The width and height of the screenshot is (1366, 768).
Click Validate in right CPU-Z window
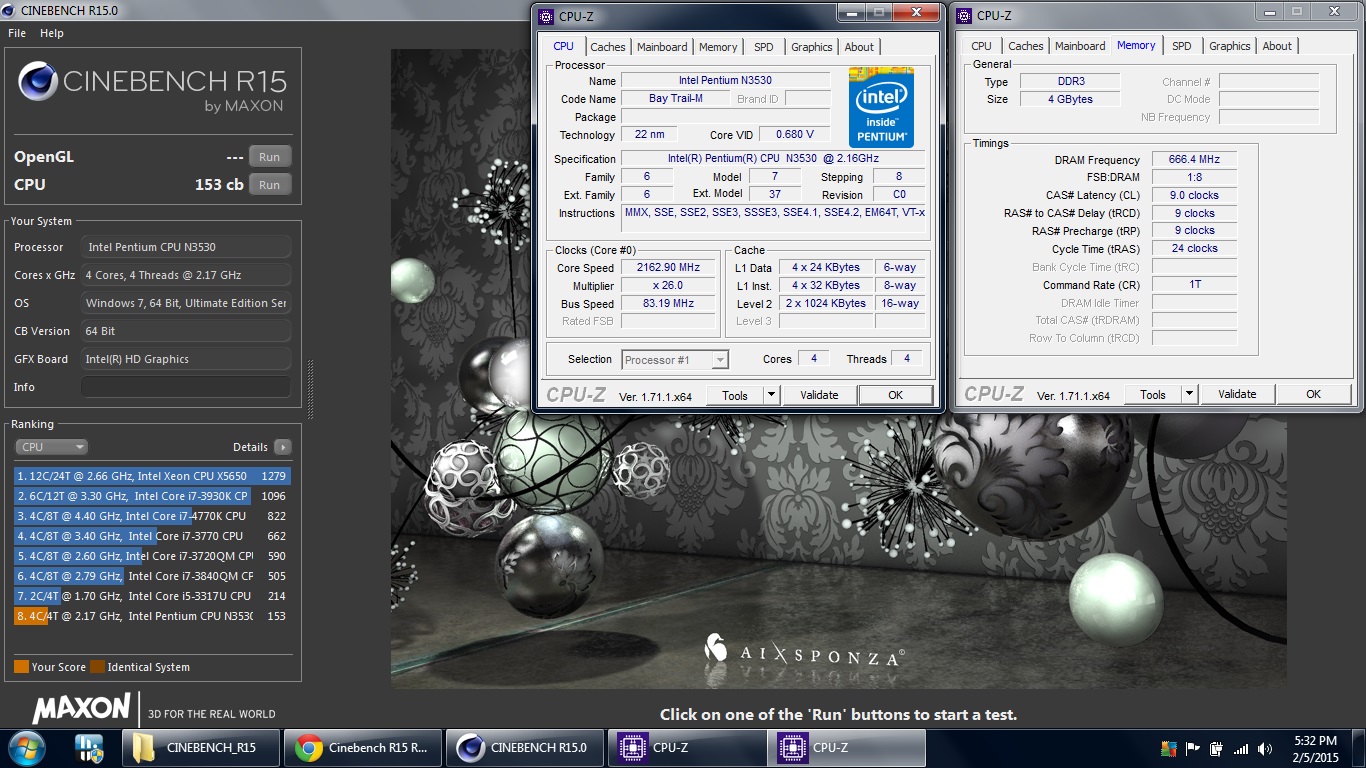coord(1237,394)
